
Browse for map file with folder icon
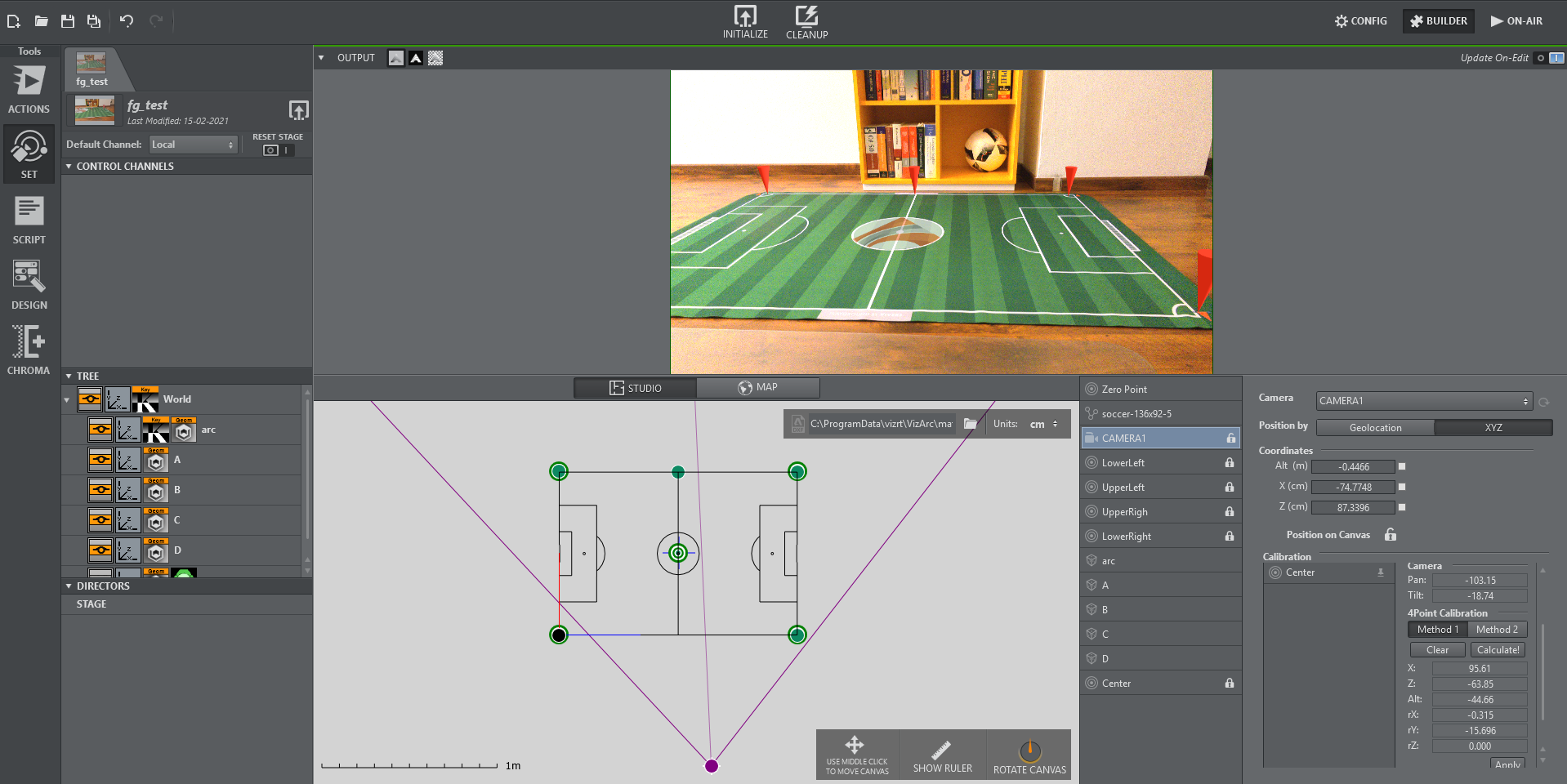click(971, 424)
